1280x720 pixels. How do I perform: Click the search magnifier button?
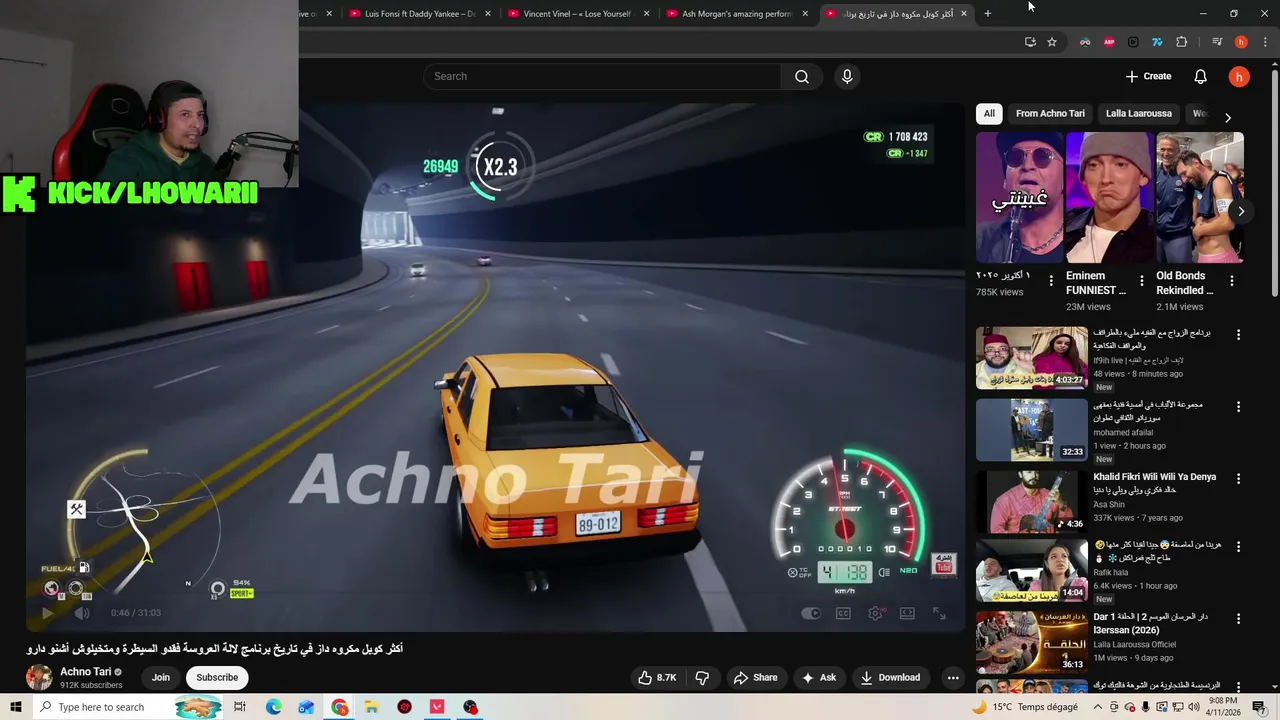tap(801, 76)
